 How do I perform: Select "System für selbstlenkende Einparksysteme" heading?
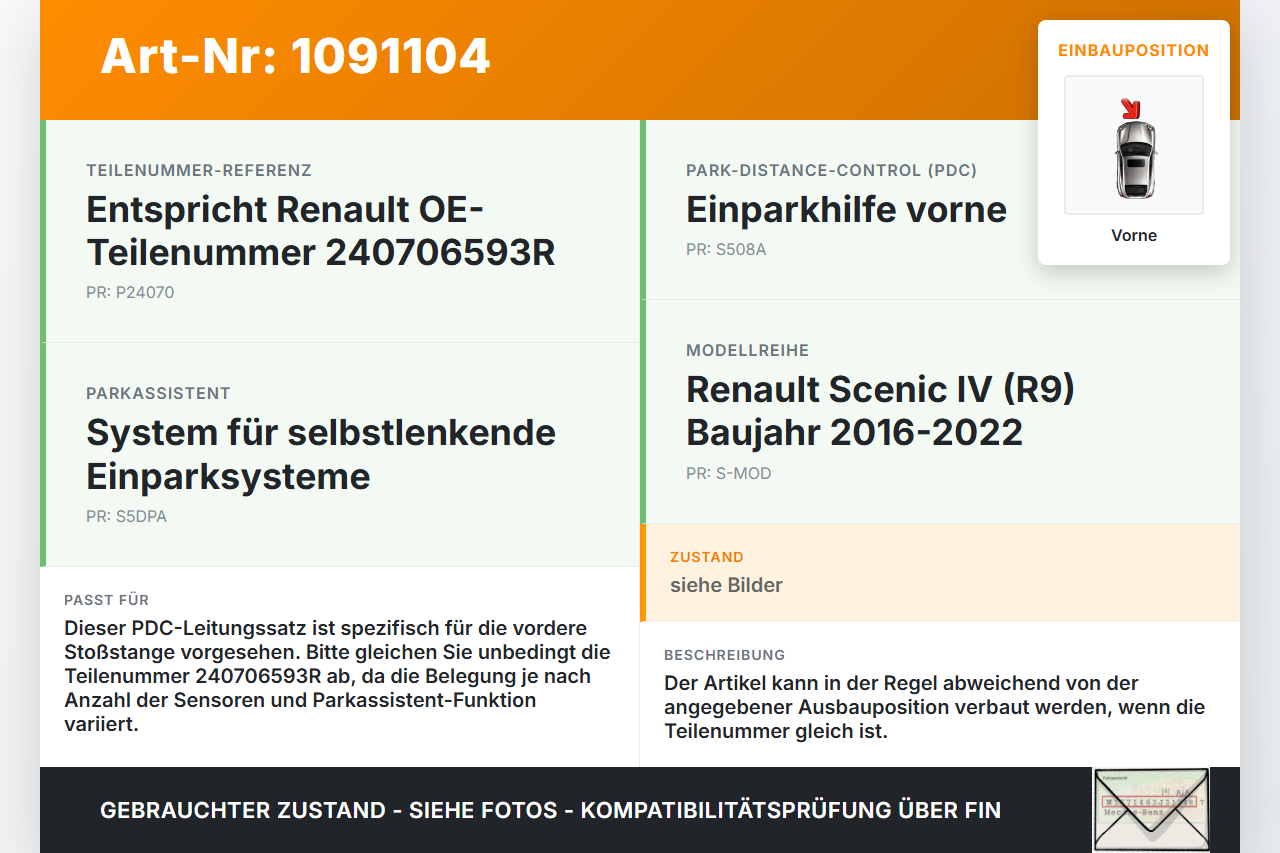pos(321,454)
